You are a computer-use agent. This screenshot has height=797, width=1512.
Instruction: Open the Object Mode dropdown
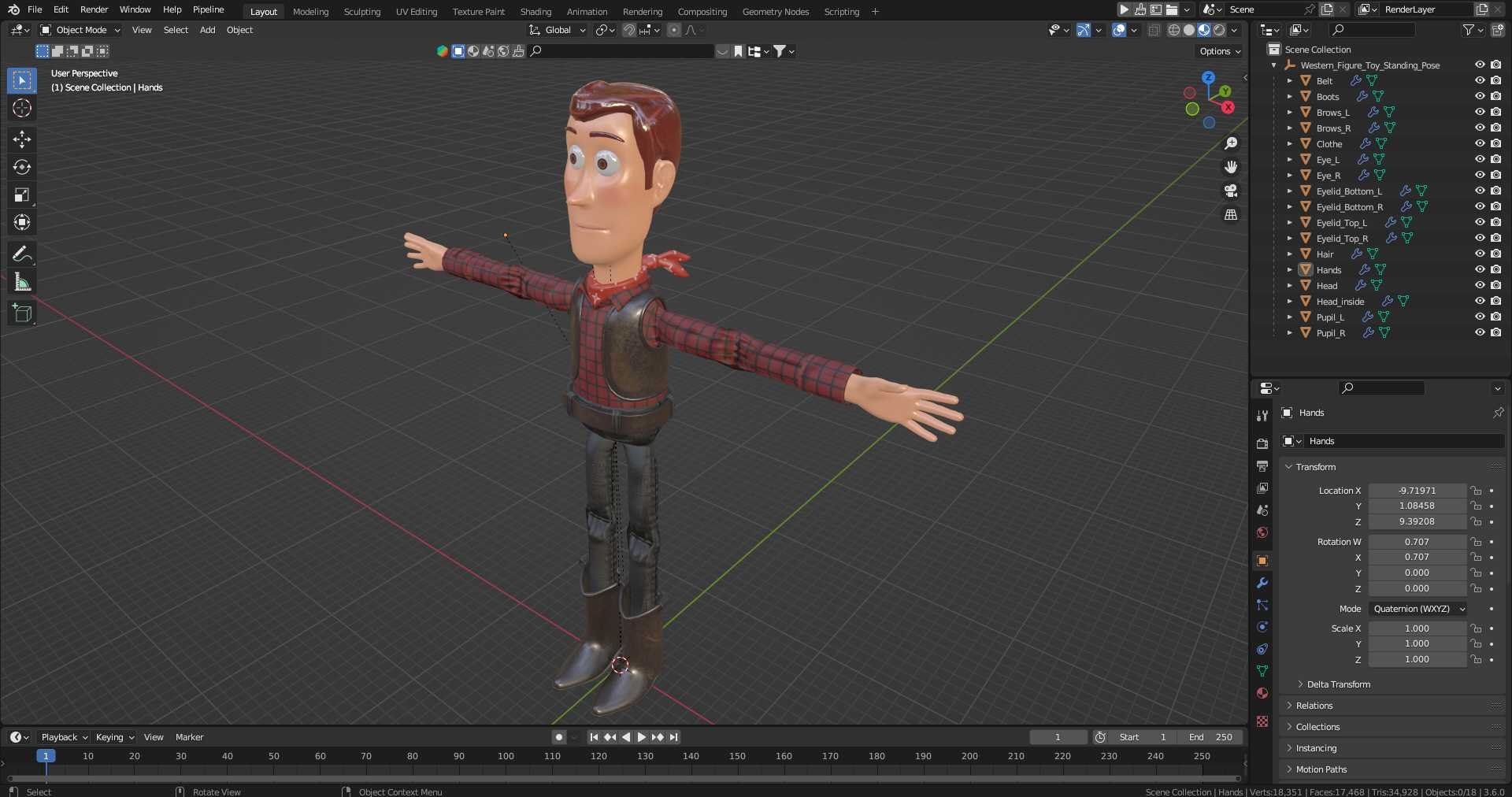pos(80,30)
